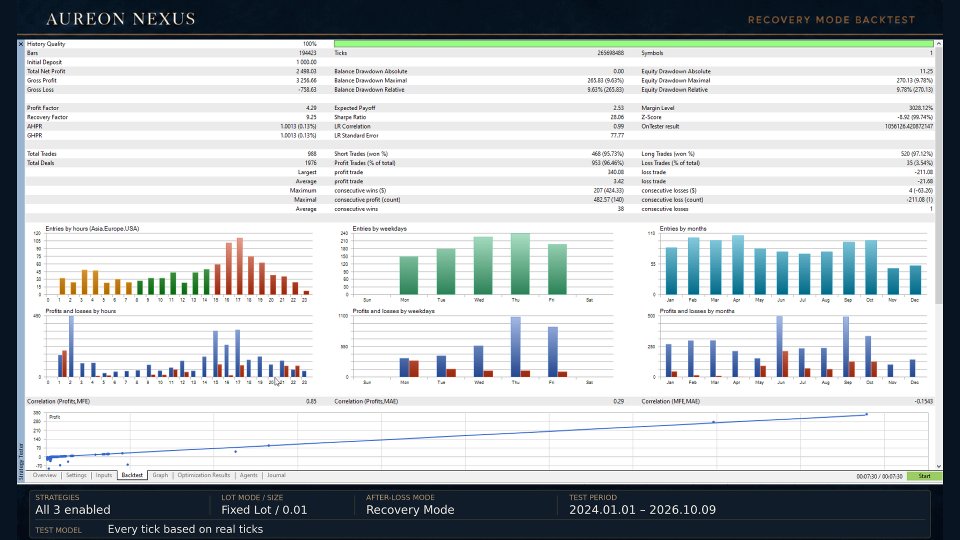Image resolution: width=960 pixels, height=540 pixels.
Task: Show the Journal tab
Action: coord(276,475)
